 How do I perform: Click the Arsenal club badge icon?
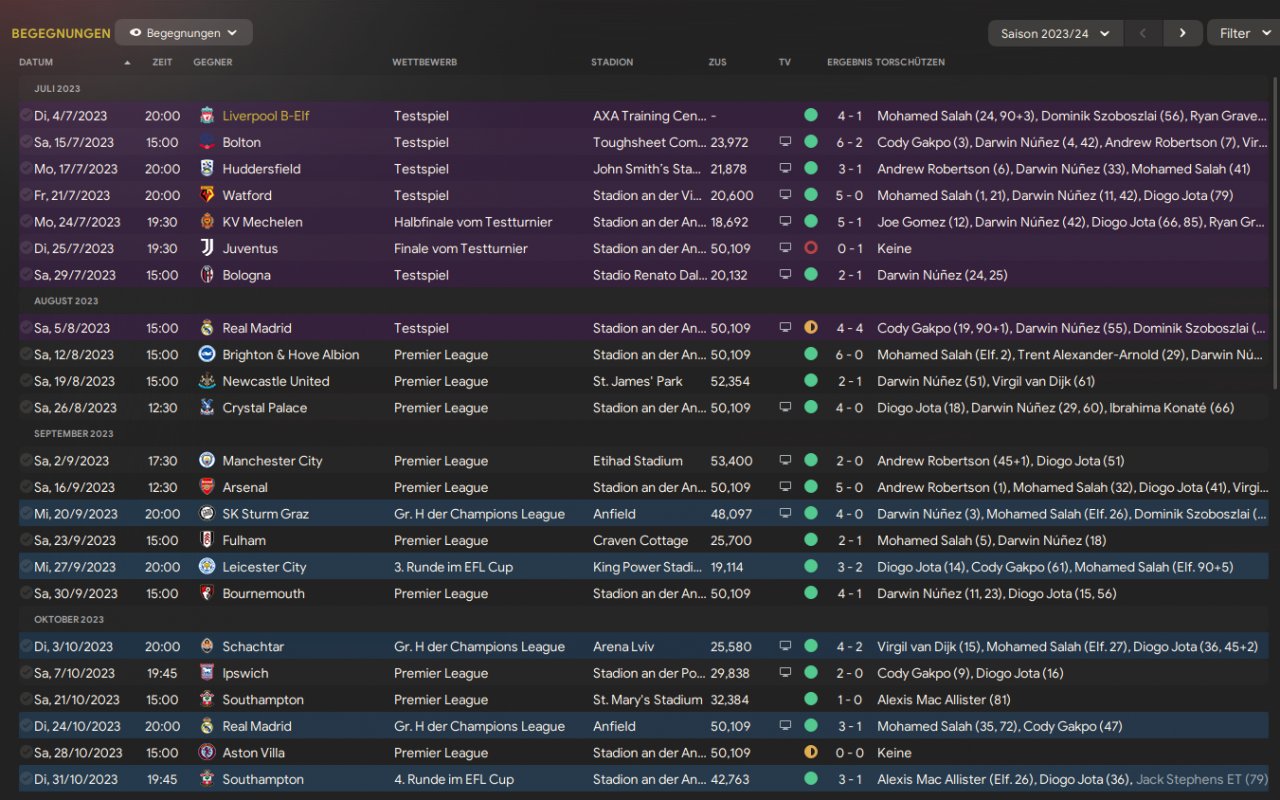tap(207, 487)
